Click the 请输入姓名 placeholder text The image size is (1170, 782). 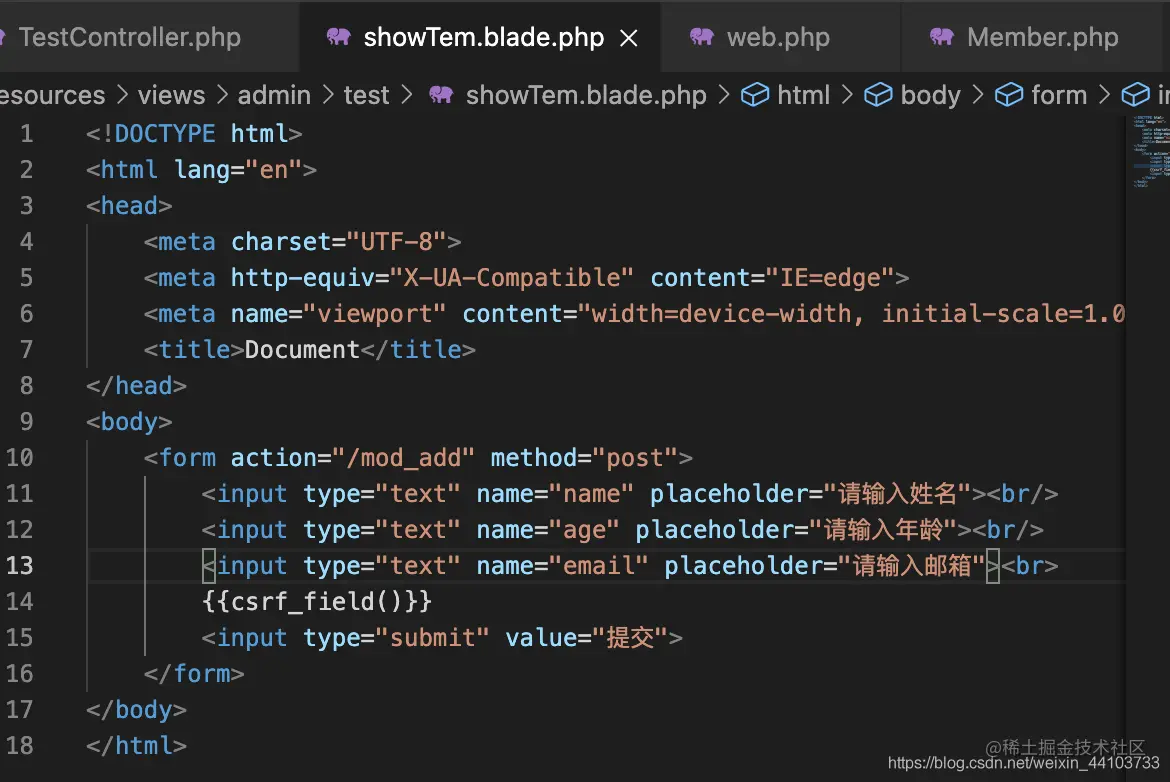click(x=897, y=493)
